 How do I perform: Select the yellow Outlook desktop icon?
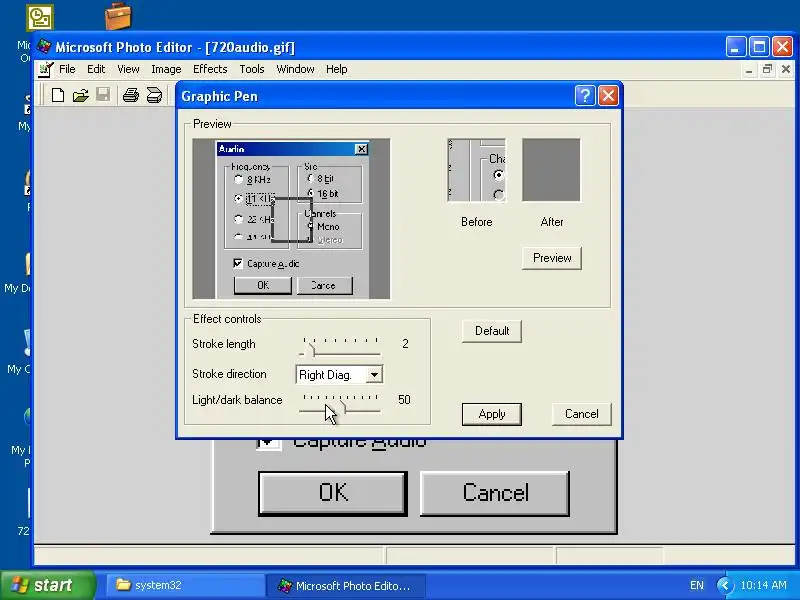click(x=39, y=17)
